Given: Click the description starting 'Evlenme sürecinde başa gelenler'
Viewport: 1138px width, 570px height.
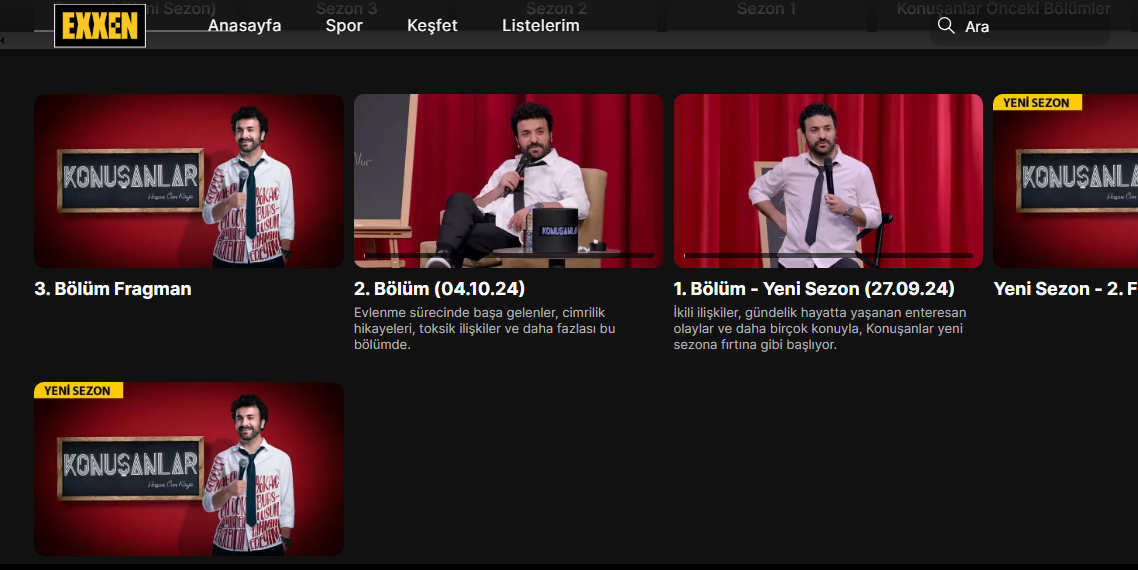Looking at the screenshot, I should coord(485,328).
